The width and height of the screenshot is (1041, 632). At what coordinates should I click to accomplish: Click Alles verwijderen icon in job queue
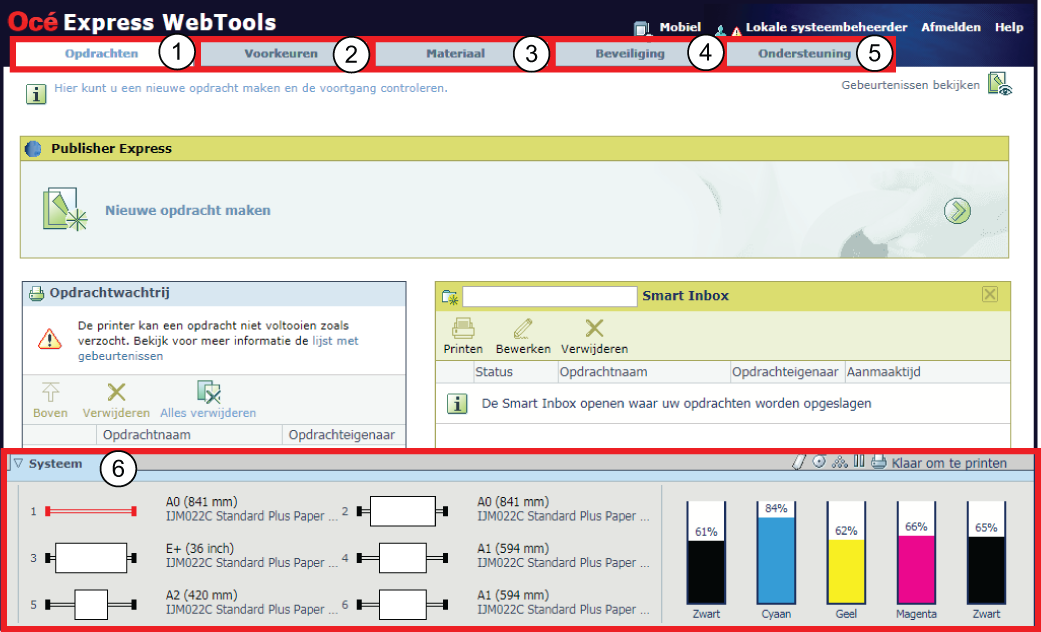[x=208, y=393]
